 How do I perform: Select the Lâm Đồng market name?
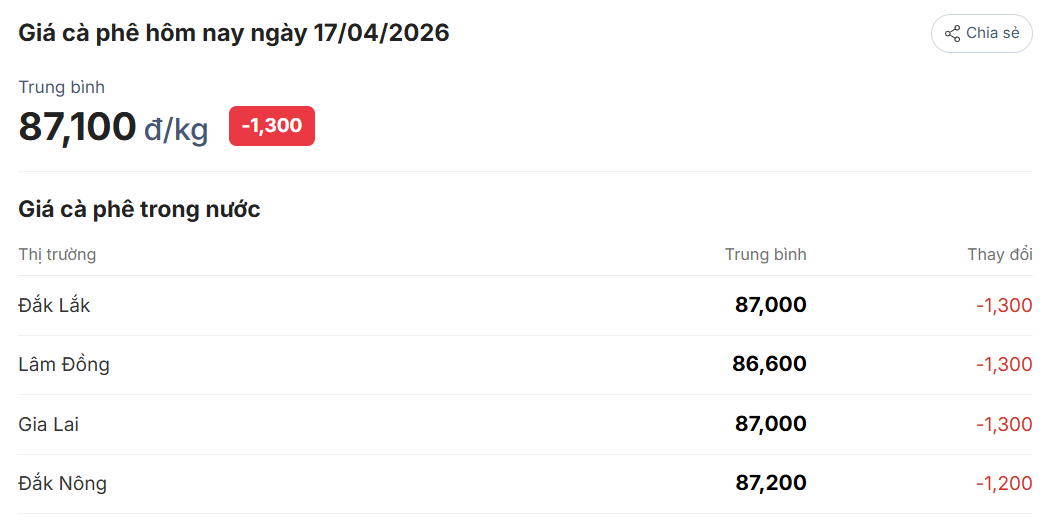point(64,364)
